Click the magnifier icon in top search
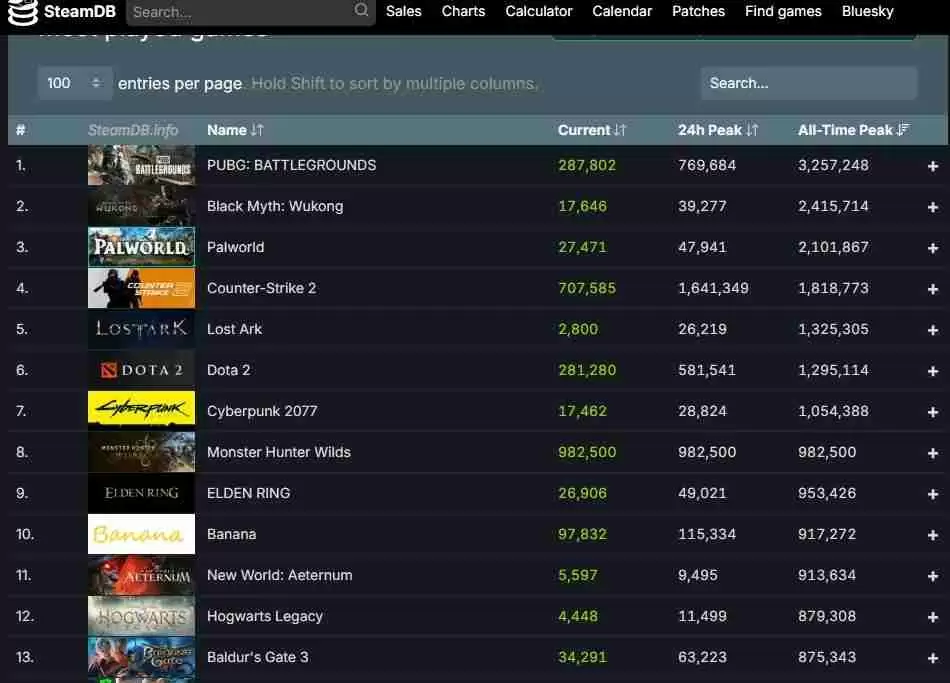The width and height of the screenshot is (950, 683). (x=361, y=11)
